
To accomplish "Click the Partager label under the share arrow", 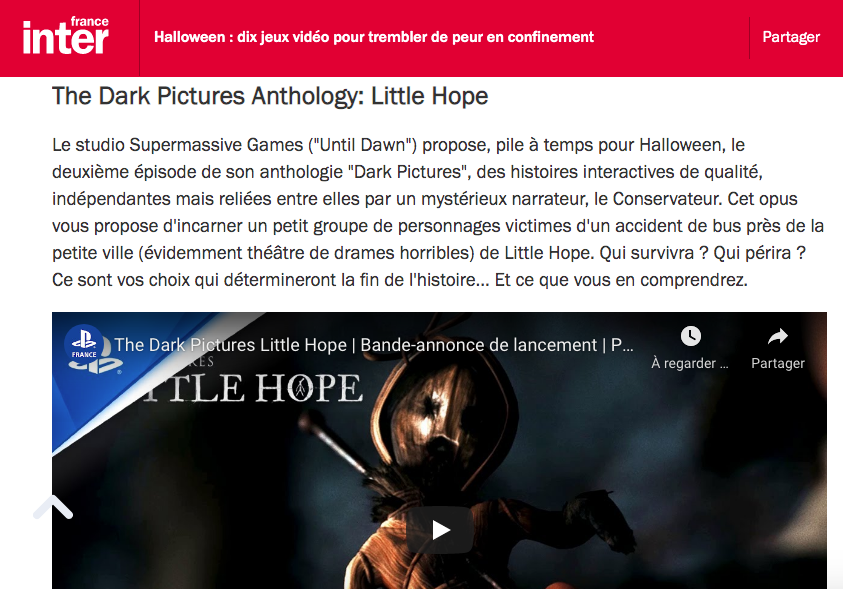I will pyautogui.click(x=778, y=364).
